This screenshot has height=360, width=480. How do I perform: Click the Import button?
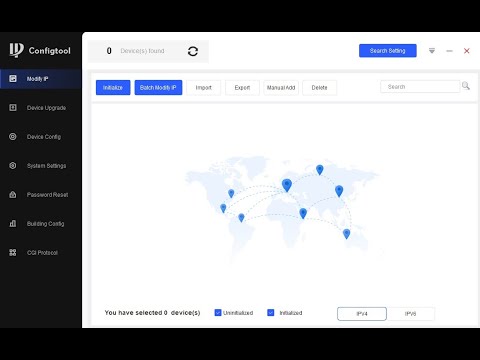pyautogui.click(x=204, y=88)
